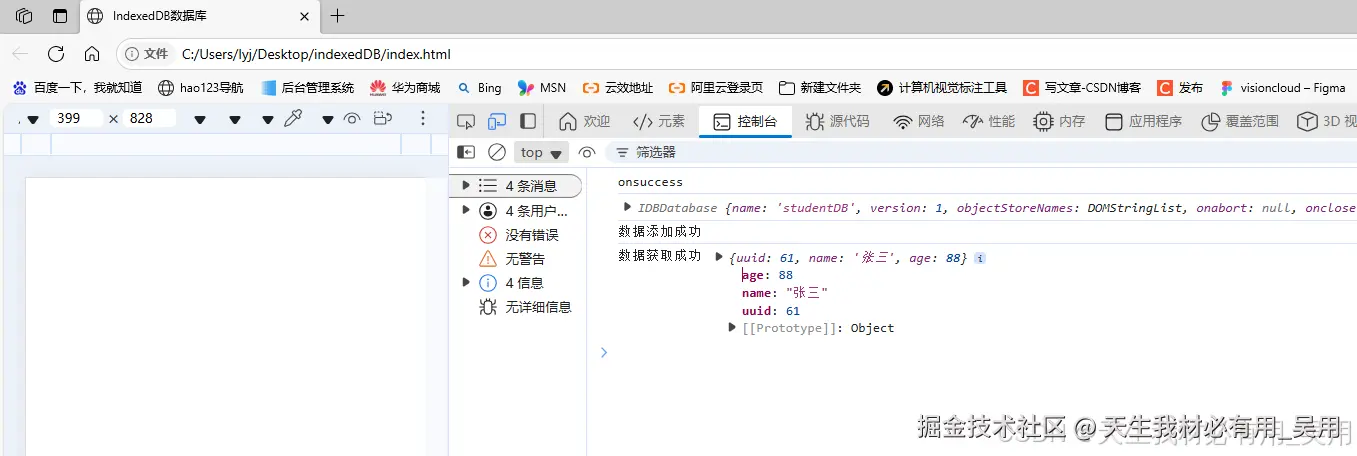Open the 计算机视觉标注工具 bookmark
1357x456 pixels.
(x=942, y=88)
